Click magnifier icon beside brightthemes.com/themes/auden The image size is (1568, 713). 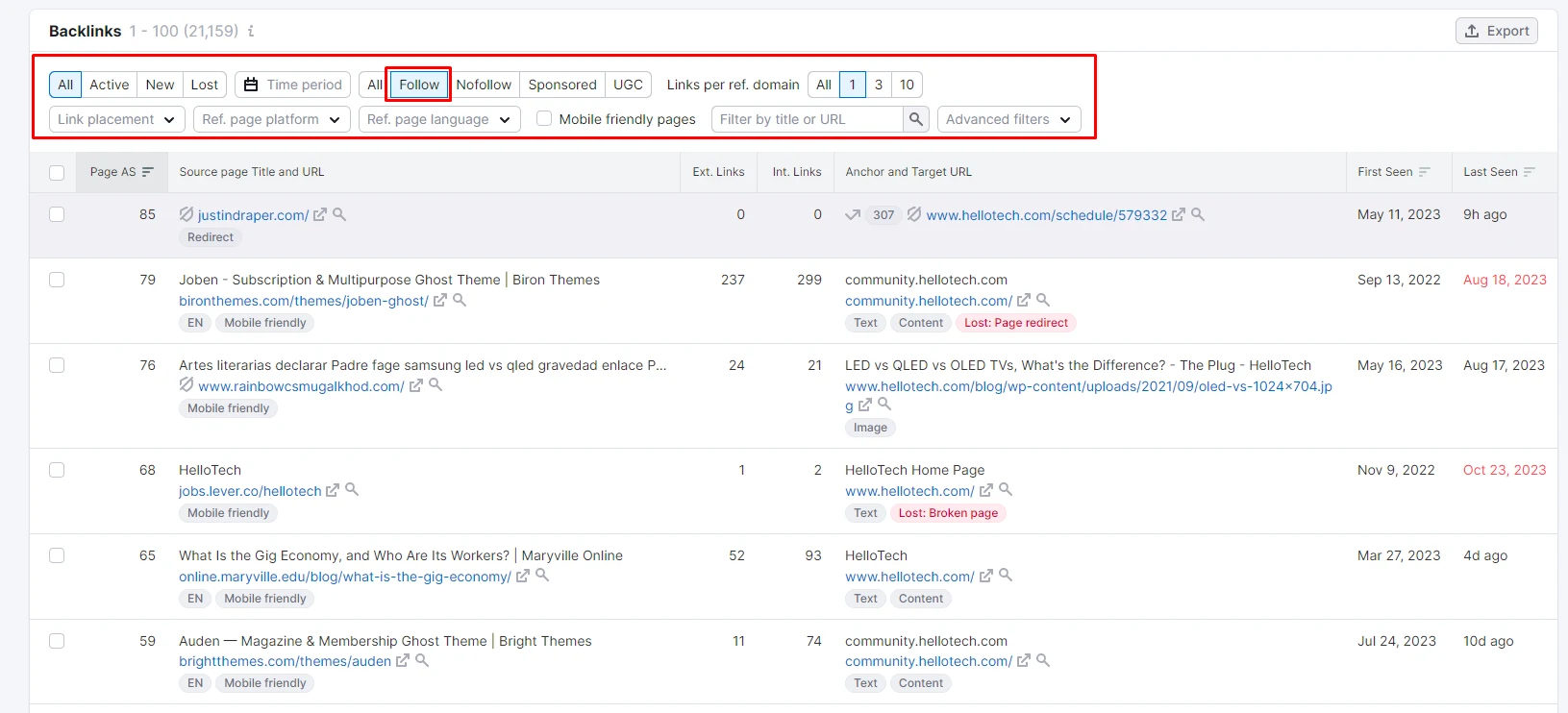(x=422, y=660)
